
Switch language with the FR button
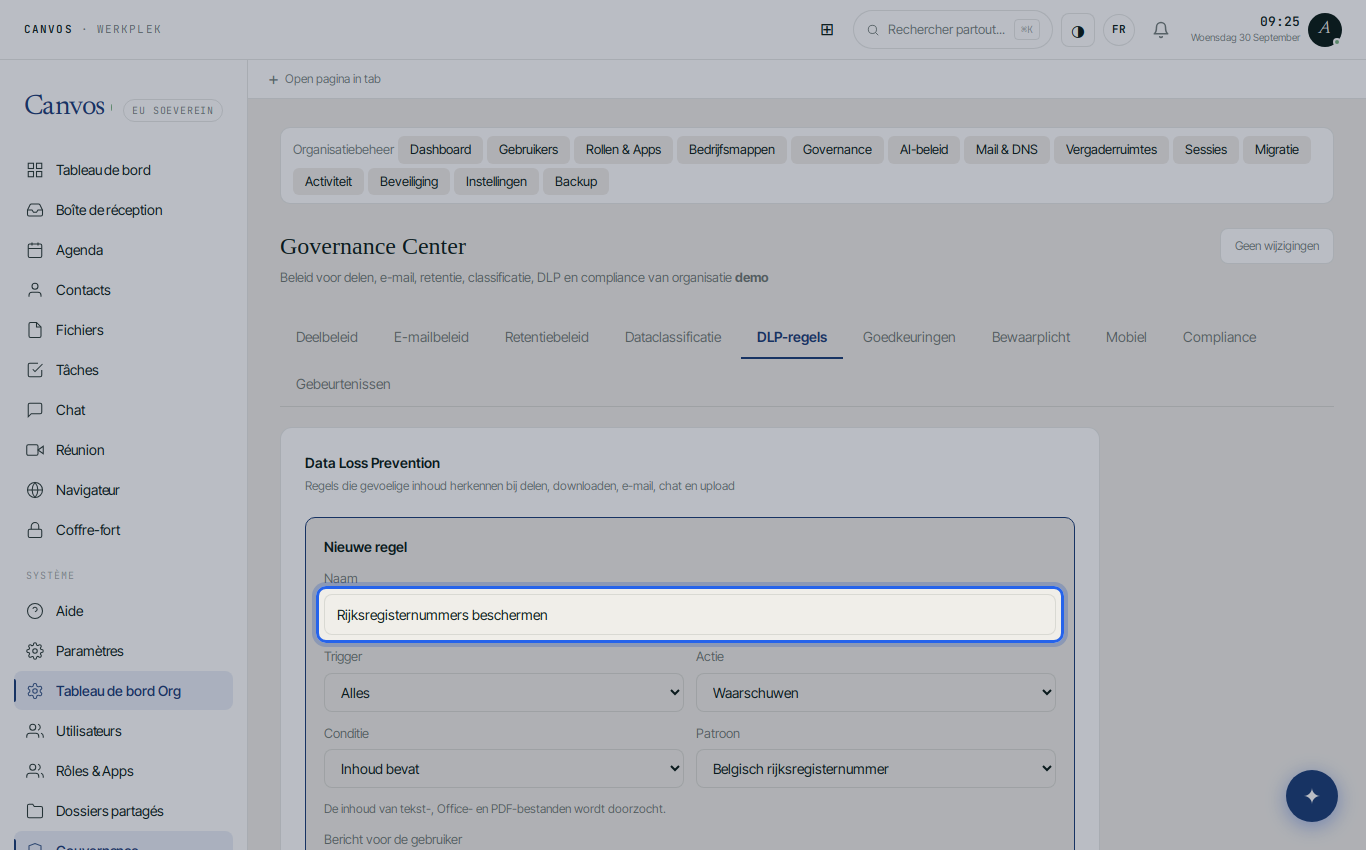1119,30
